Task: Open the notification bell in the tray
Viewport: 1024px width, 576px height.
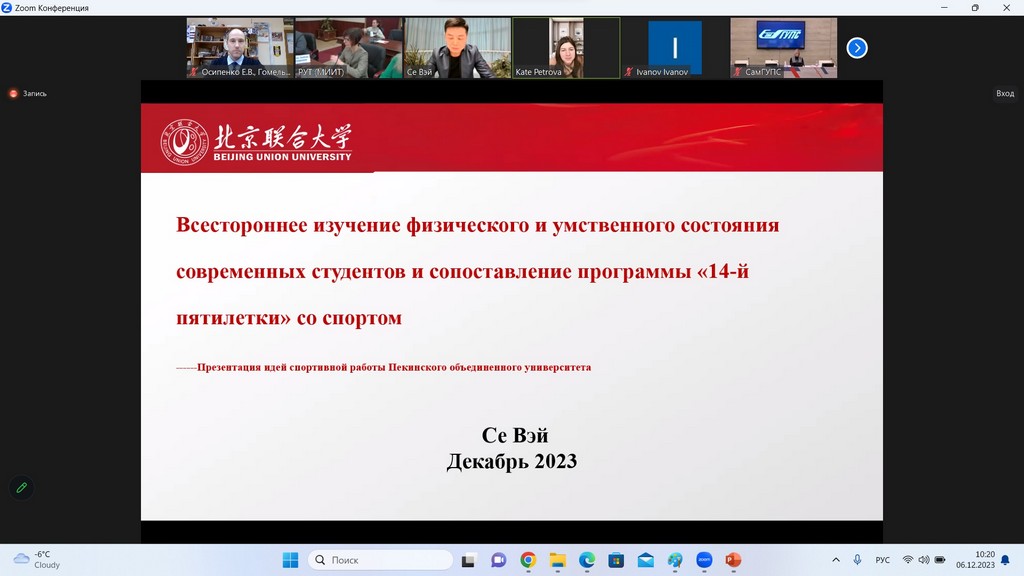Action: click(1005, 560)
